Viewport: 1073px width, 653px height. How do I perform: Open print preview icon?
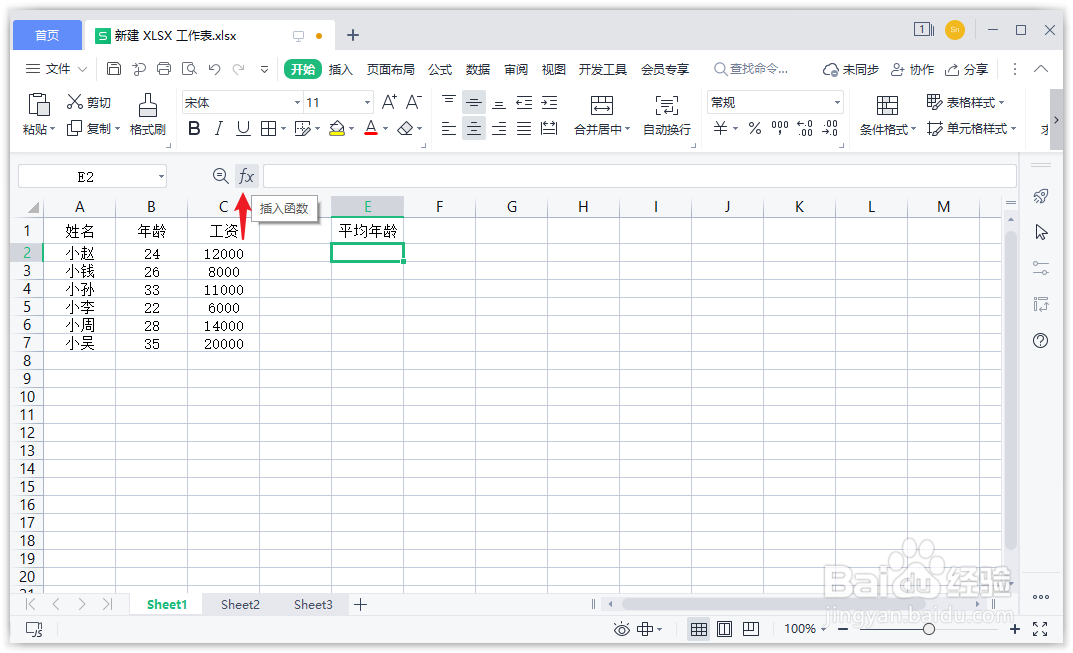189,68
